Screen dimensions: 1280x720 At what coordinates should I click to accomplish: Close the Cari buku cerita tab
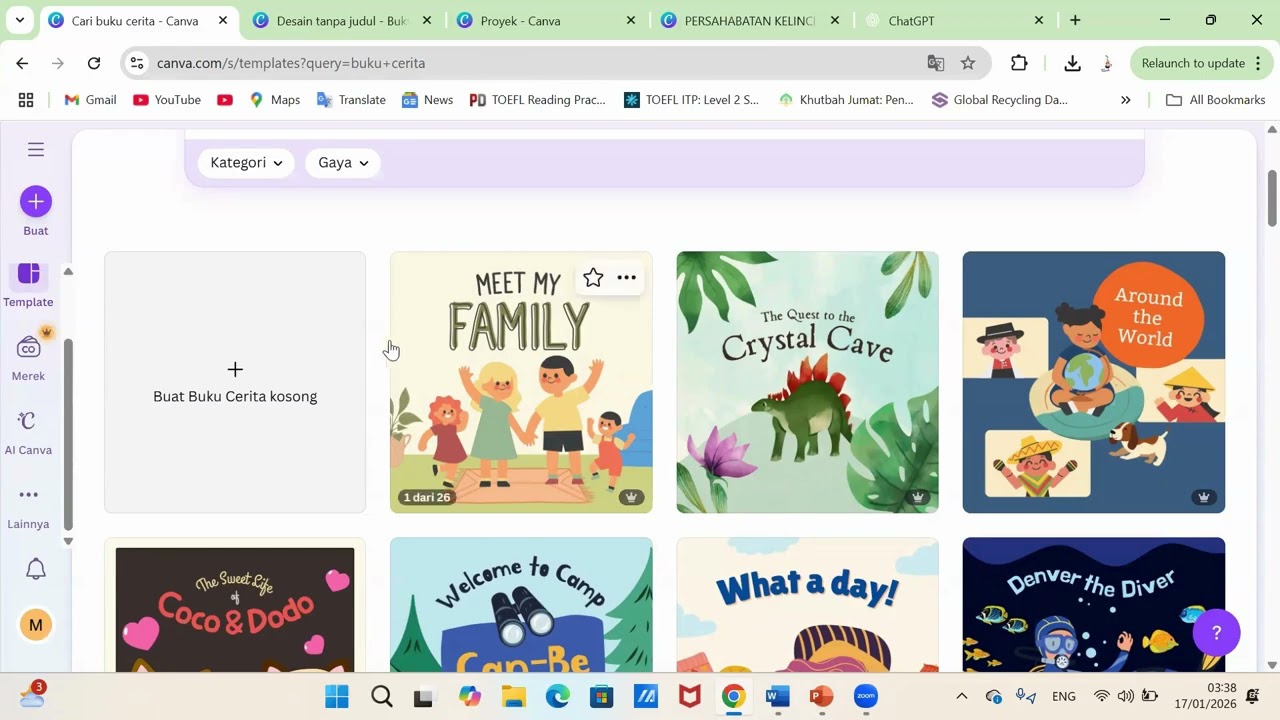(x=223, y=20)
